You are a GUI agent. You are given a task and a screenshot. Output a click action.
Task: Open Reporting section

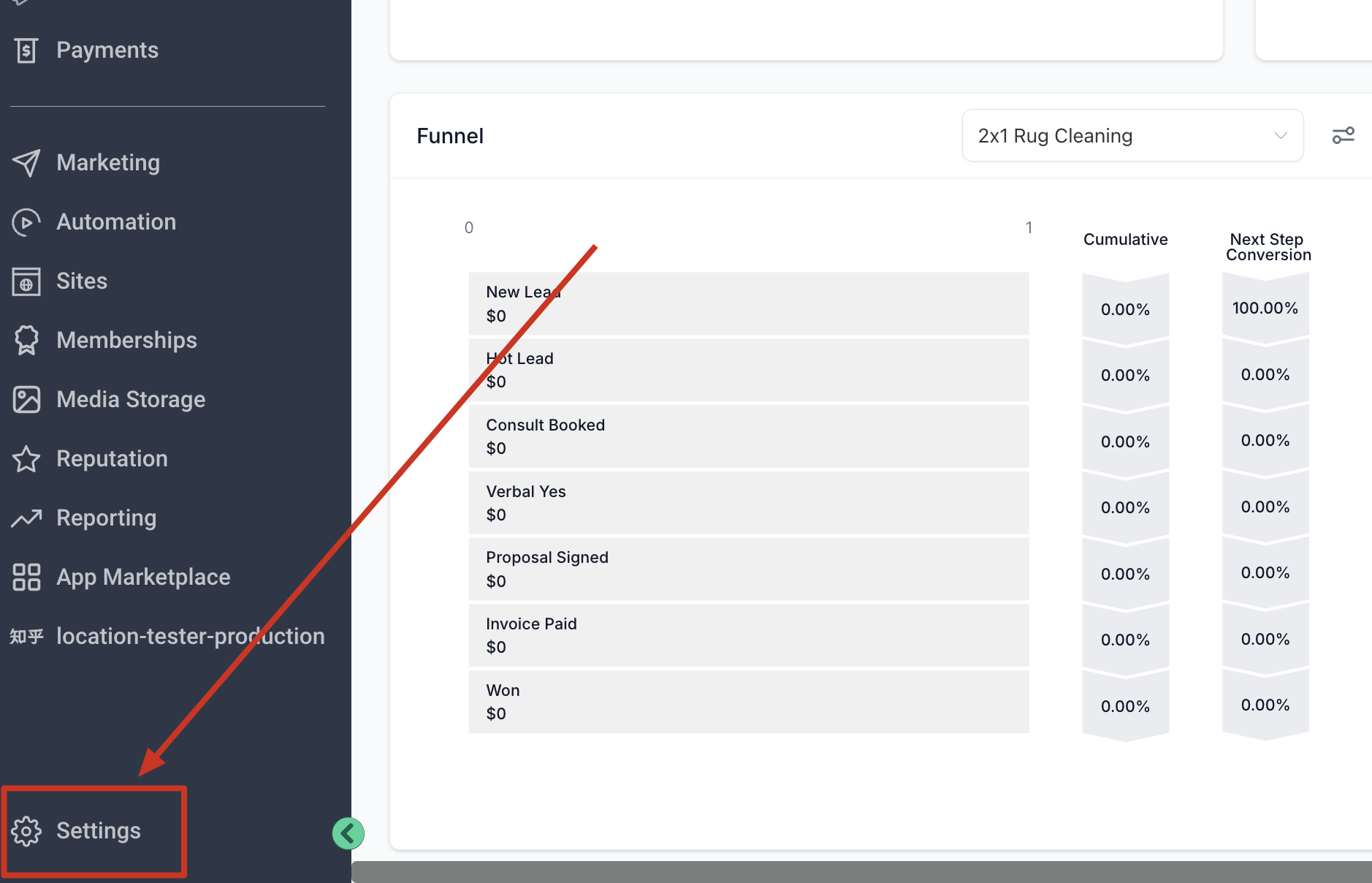click(x=106, y=518)
